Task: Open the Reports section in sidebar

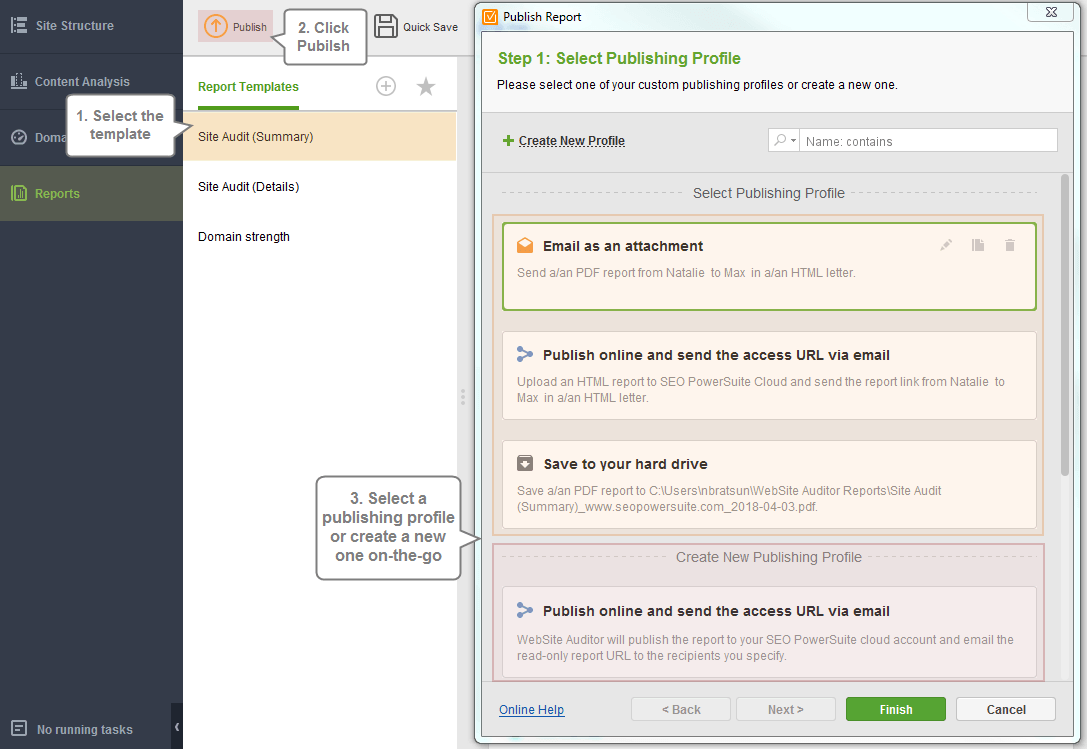Action: (x=92, y=193)
